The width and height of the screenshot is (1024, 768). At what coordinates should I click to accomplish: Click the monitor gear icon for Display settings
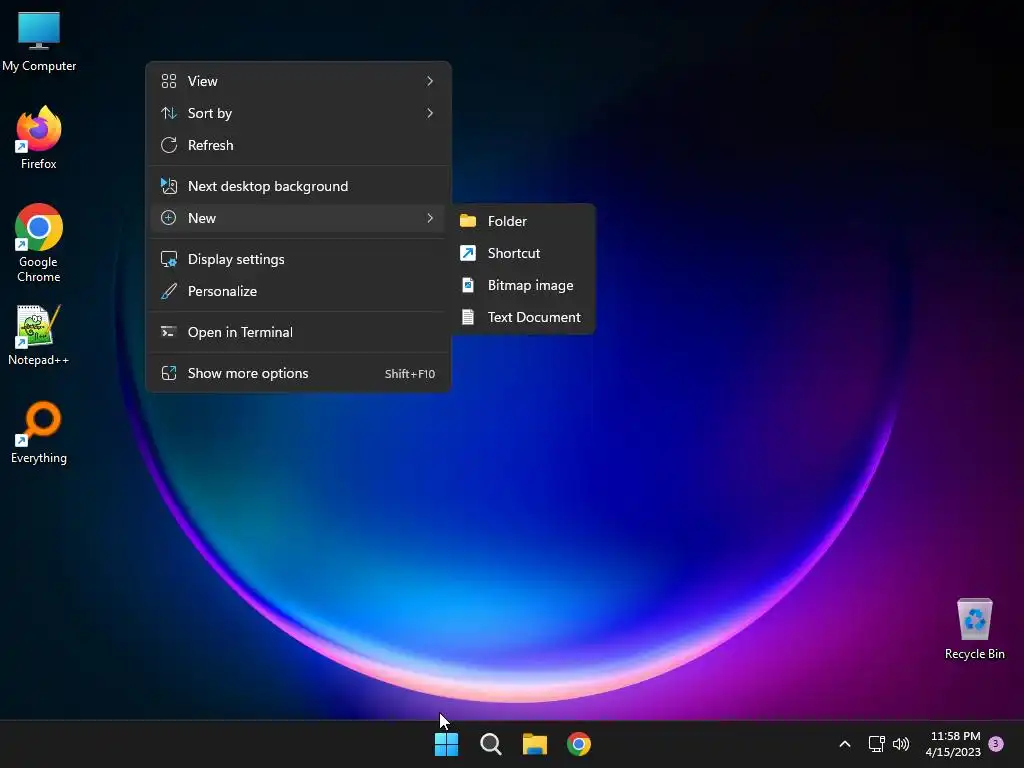pos(168,259)
